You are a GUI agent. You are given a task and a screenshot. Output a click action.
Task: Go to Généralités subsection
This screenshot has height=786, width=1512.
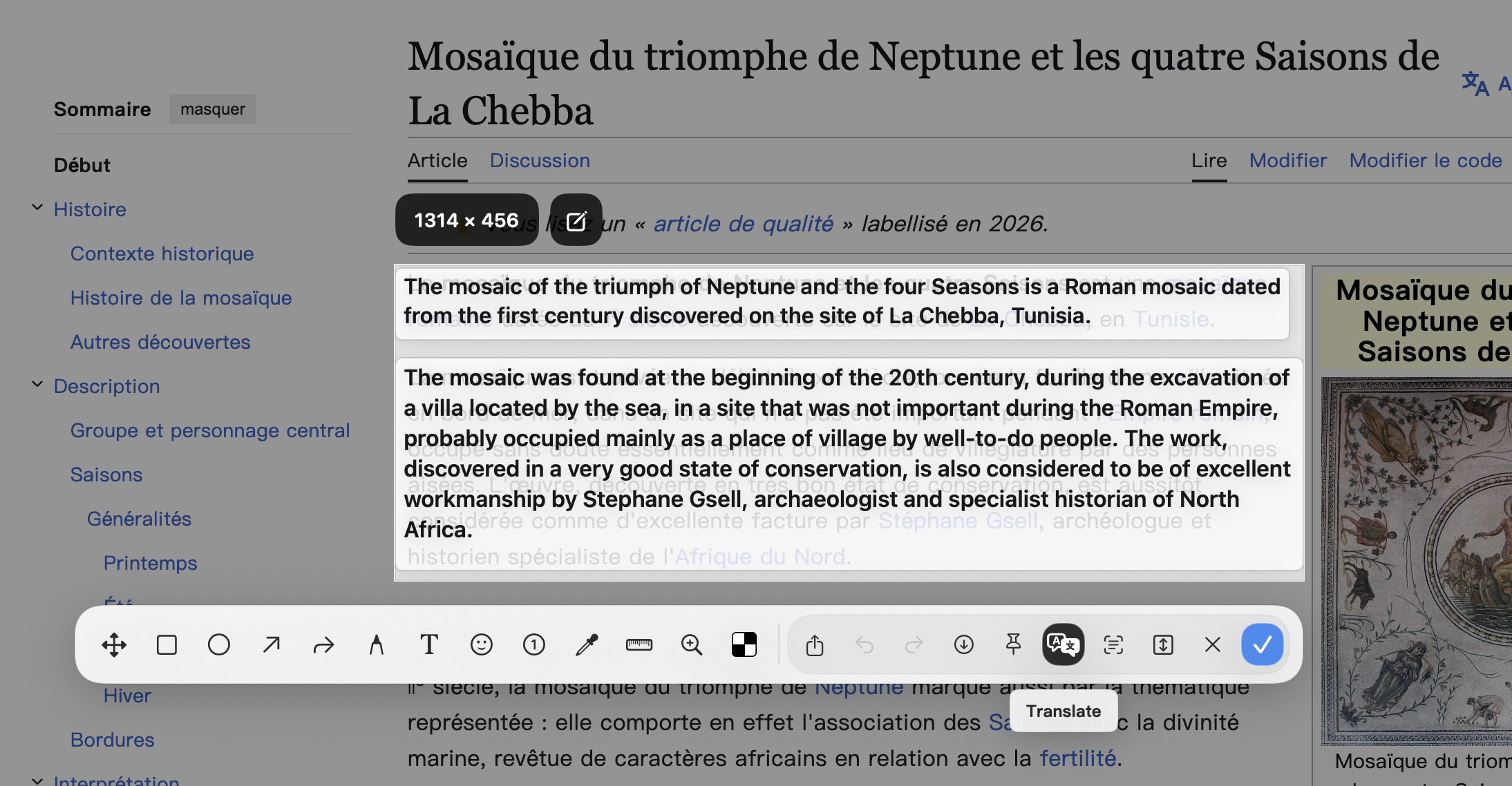point(139,519)
